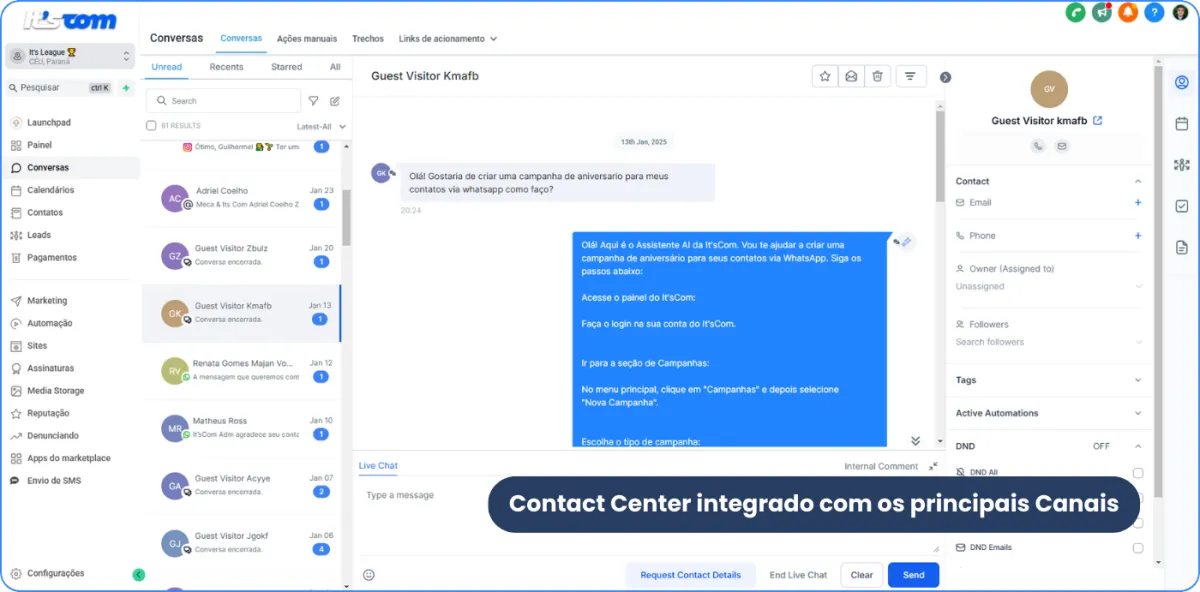This screenshot has width=1200, height=592.
Task: Open the Renata Gomes Majan conversation
Action: click(241, 370)
